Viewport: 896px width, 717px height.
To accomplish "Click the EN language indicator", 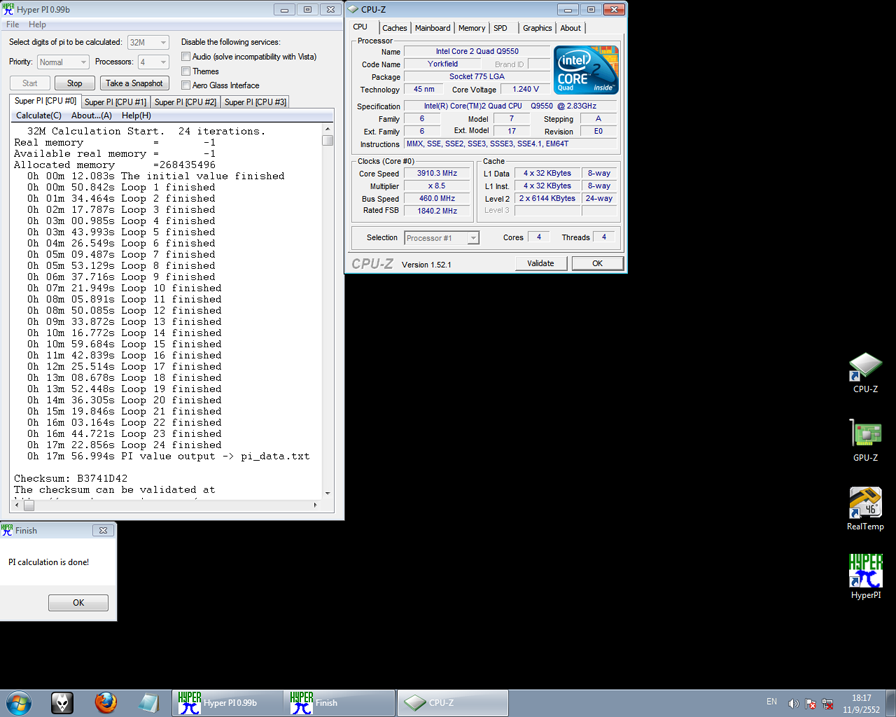I will (771, 702).
